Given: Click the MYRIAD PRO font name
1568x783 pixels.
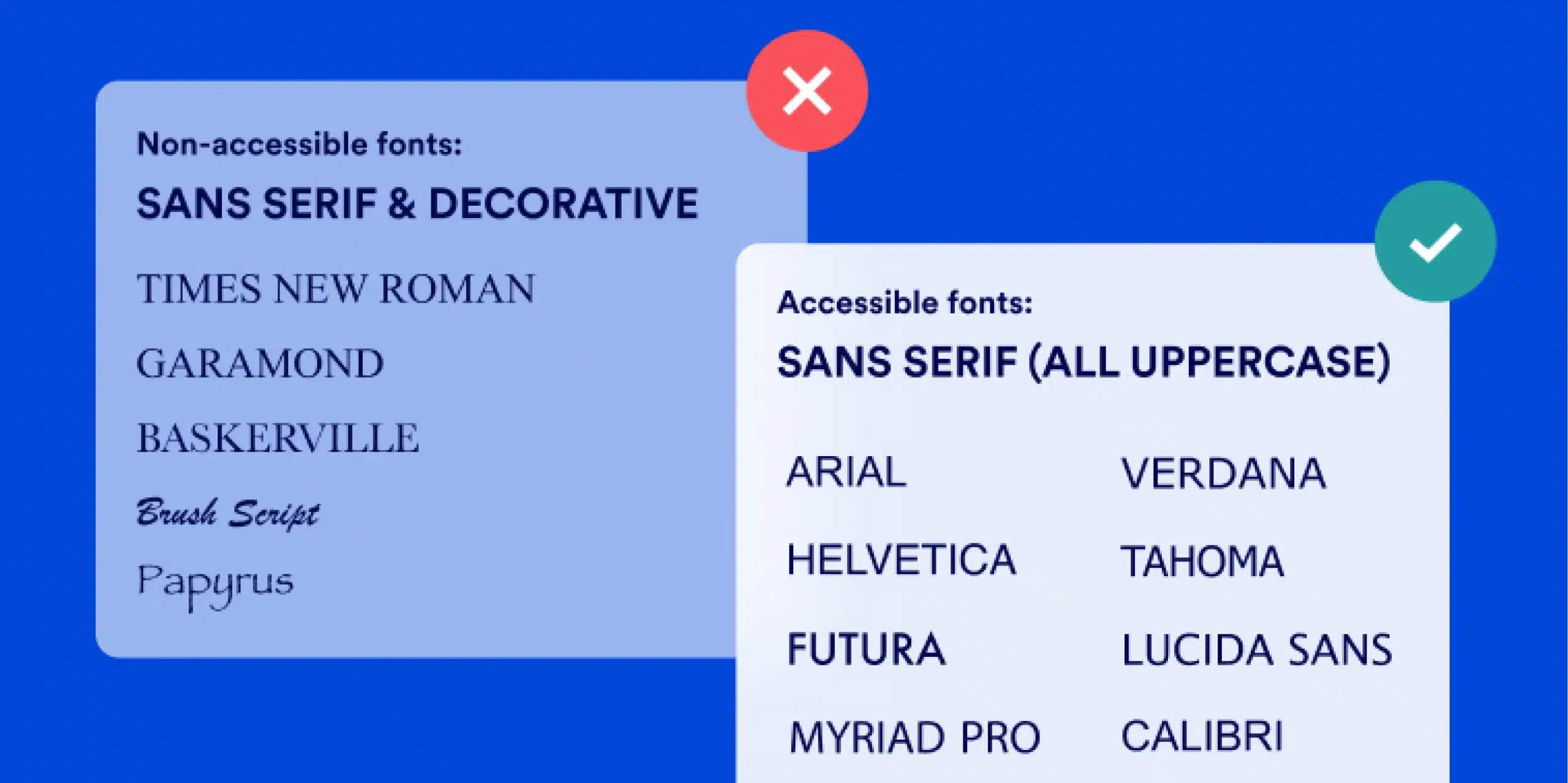Looking at the screenshot, I should [x=915, y=736].
